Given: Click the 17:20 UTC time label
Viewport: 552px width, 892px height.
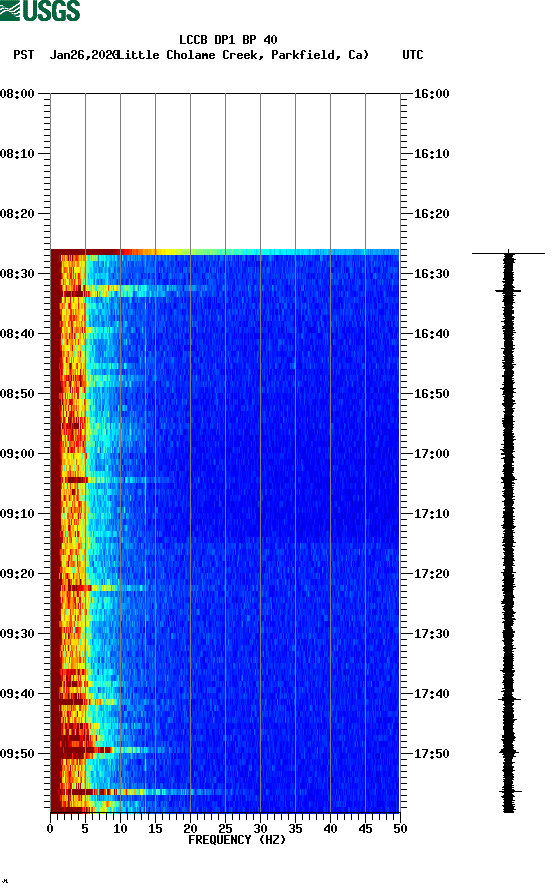Looking at the screenshot, I should (431, 573).
